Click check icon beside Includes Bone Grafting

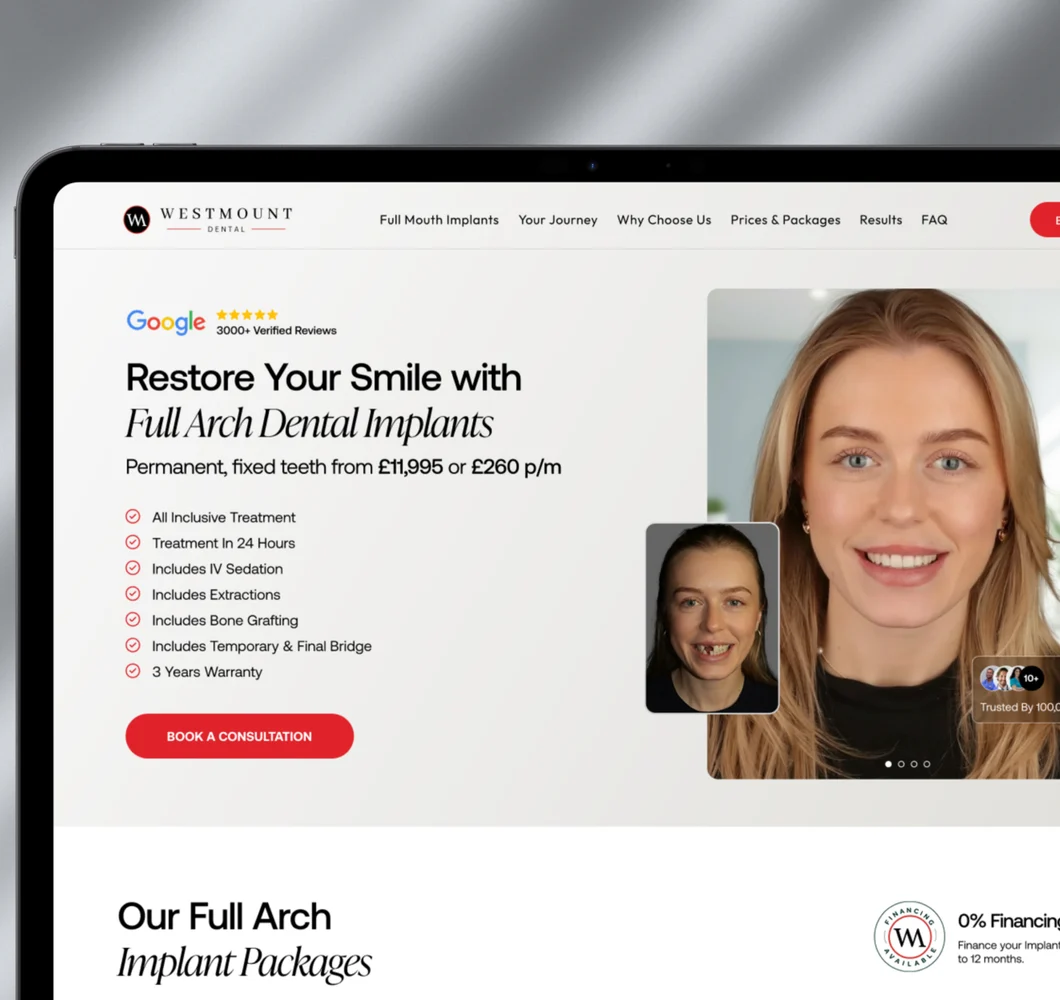pyautogui.click(x=133, y=619)
